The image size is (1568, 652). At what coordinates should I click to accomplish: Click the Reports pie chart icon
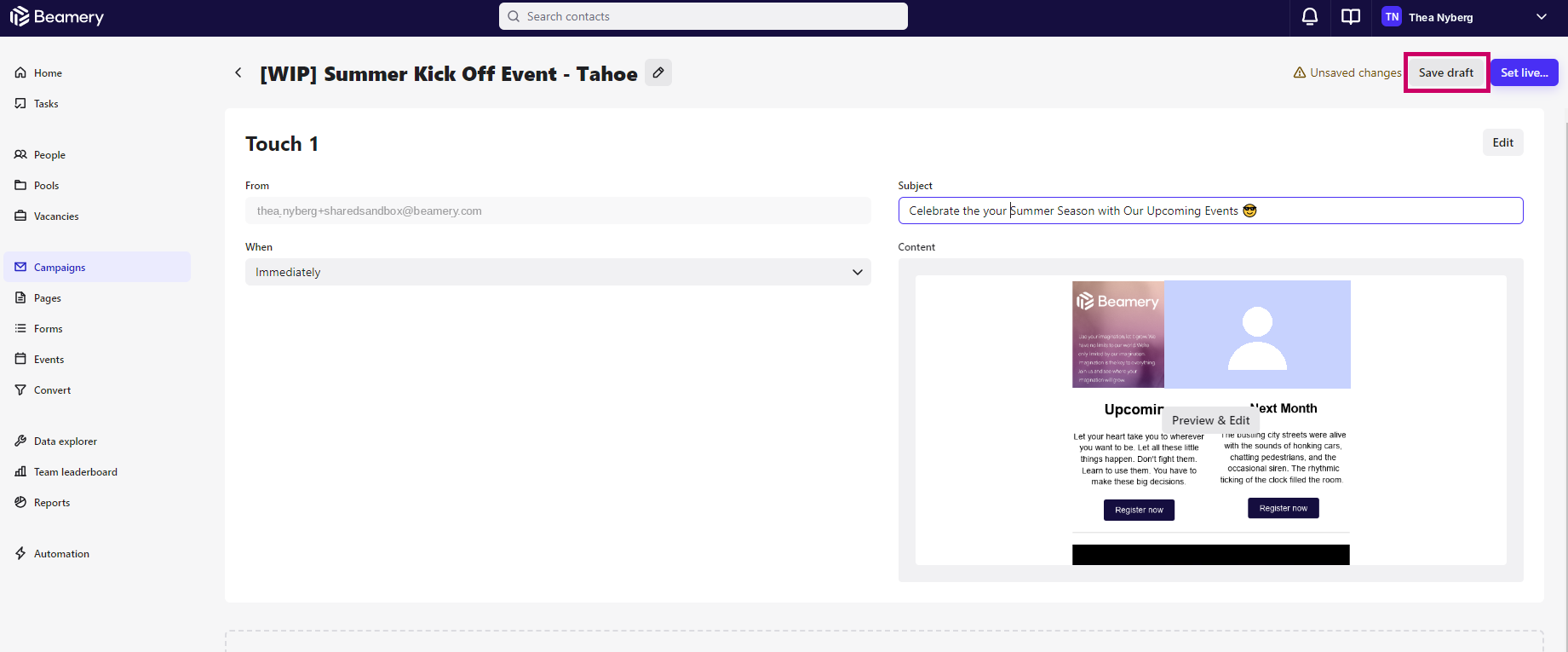(x=20, y=502)
